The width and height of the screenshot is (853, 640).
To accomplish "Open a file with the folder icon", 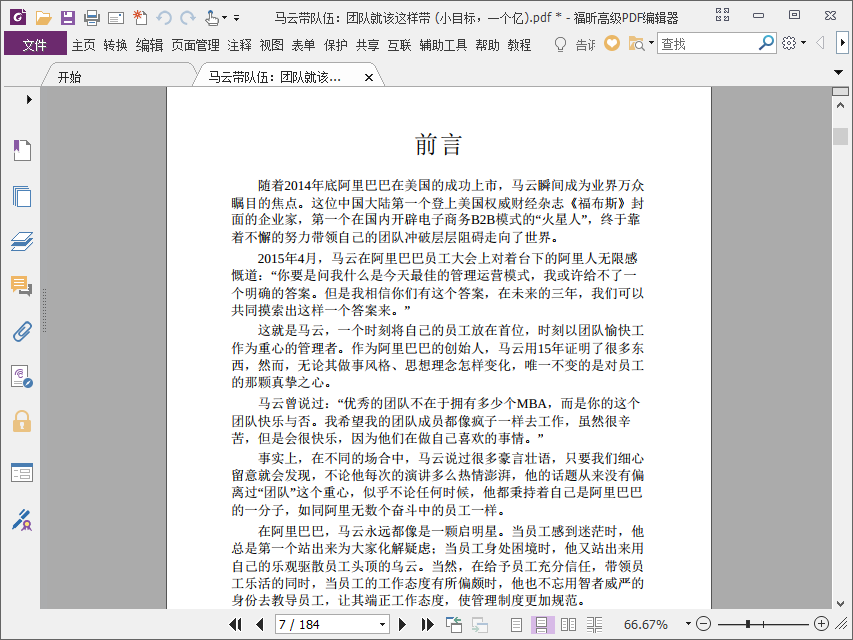I will (x=44, y=18).
